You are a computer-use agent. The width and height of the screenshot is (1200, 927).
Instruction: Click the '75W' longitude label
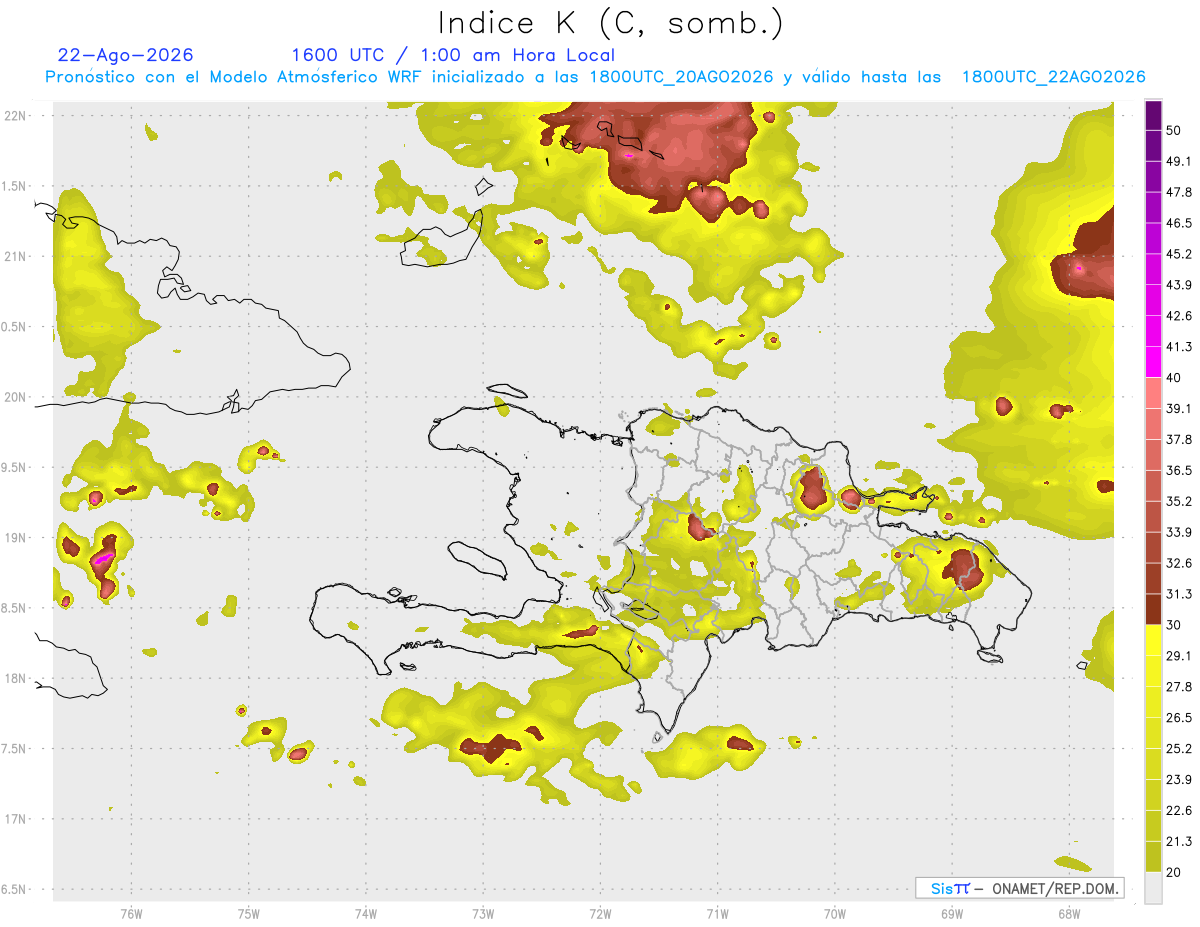pyautogui.click(x=249, y=913)
